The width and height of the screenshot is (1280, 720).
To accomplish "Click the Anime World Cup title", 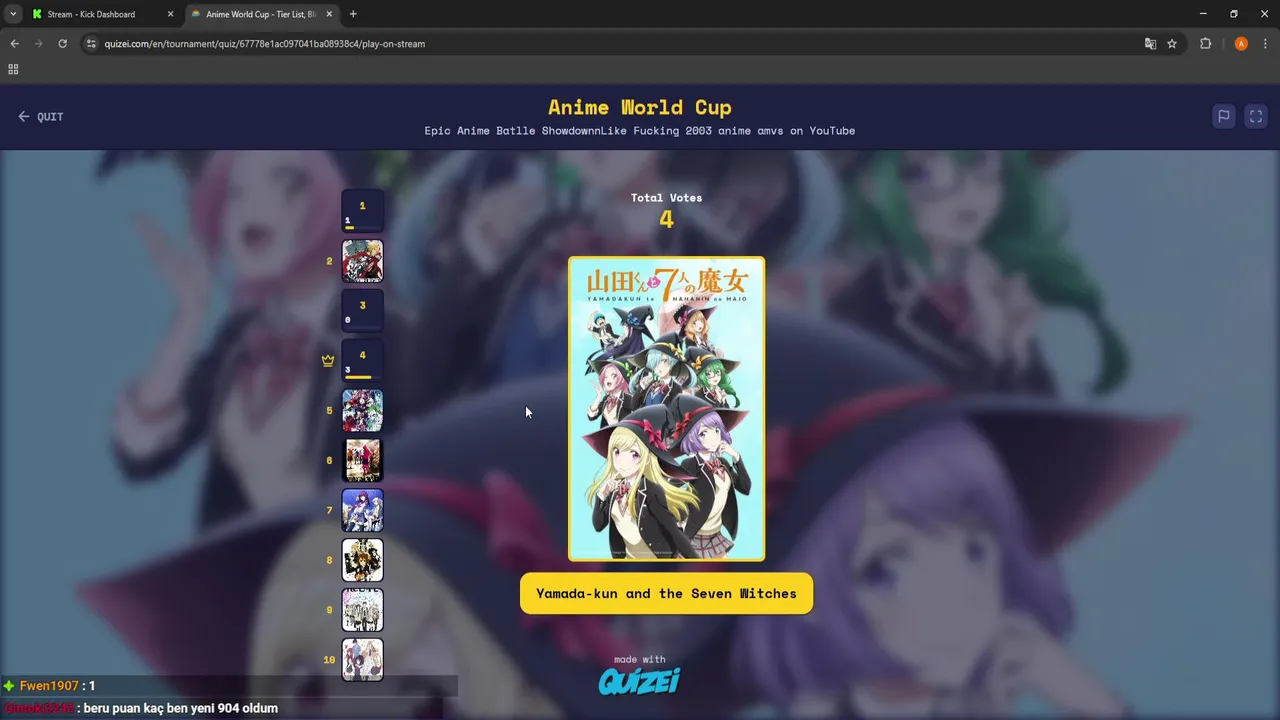I will pos(640,107).
